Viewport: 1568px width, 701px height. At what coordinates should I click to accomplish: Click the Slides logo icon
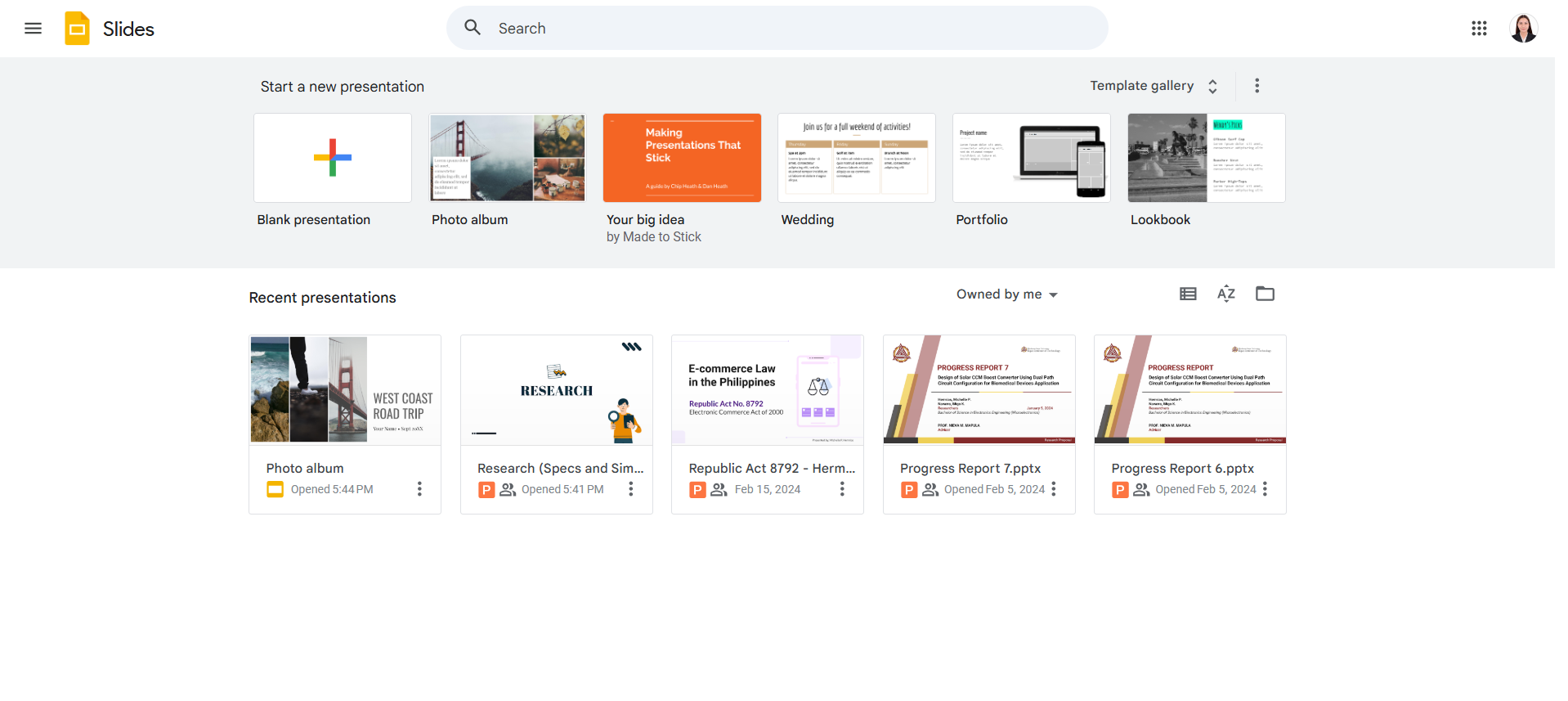point(77,29)
